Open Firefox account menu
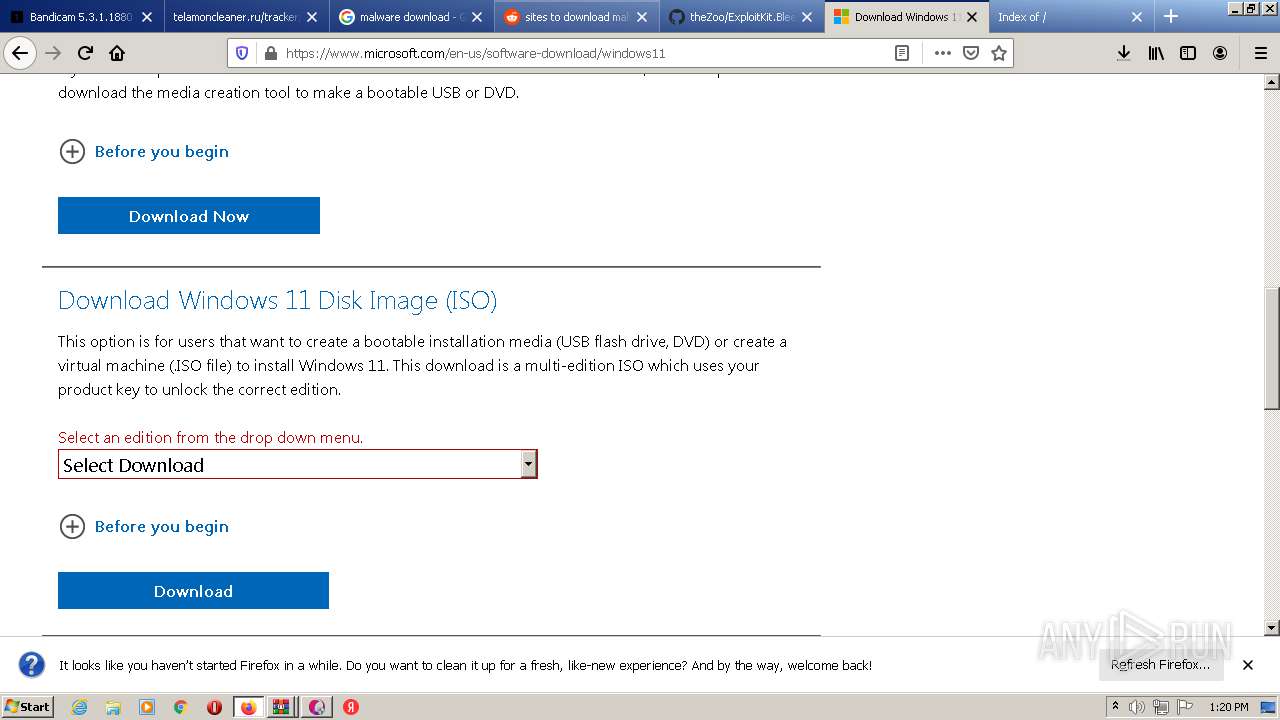Viewport: 1280px width, 720px height. tap(1220, 53)
